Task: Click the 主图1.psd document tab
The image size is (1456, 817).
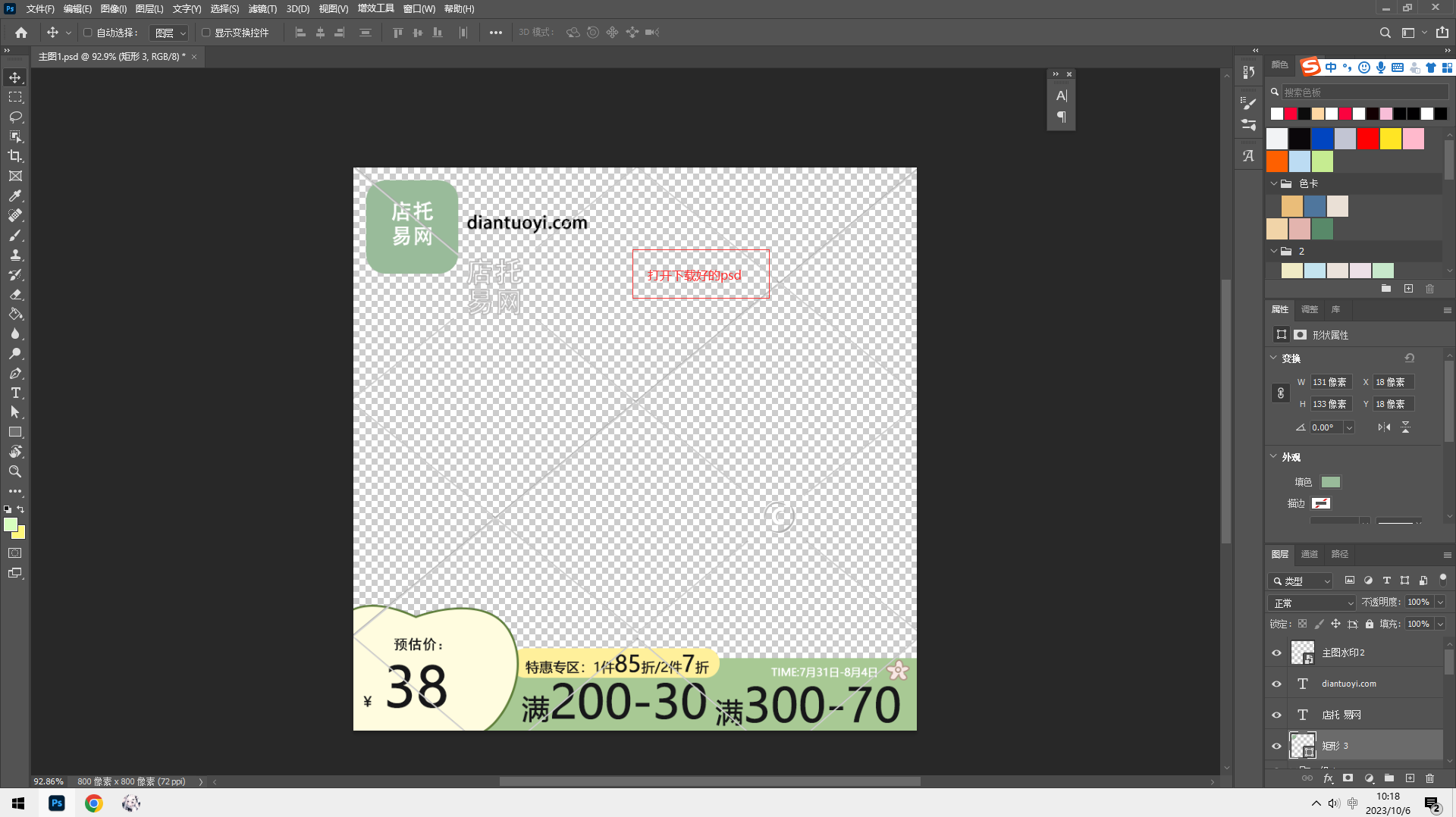Action: (111, 57)
